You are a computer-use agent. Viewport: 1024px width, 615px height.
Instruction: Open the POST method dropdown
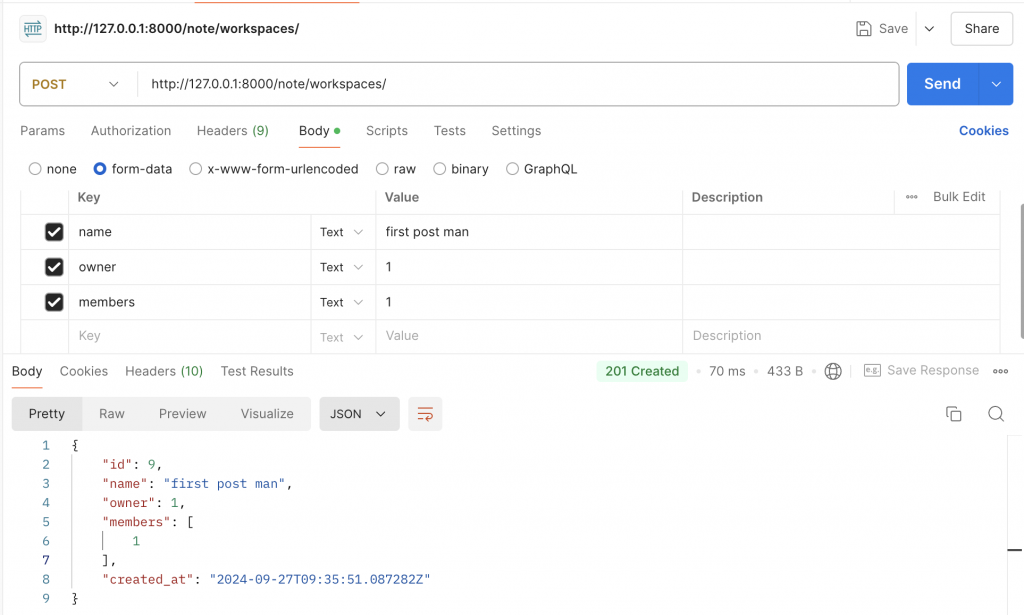pyautogui.click(x=77, y=84)
